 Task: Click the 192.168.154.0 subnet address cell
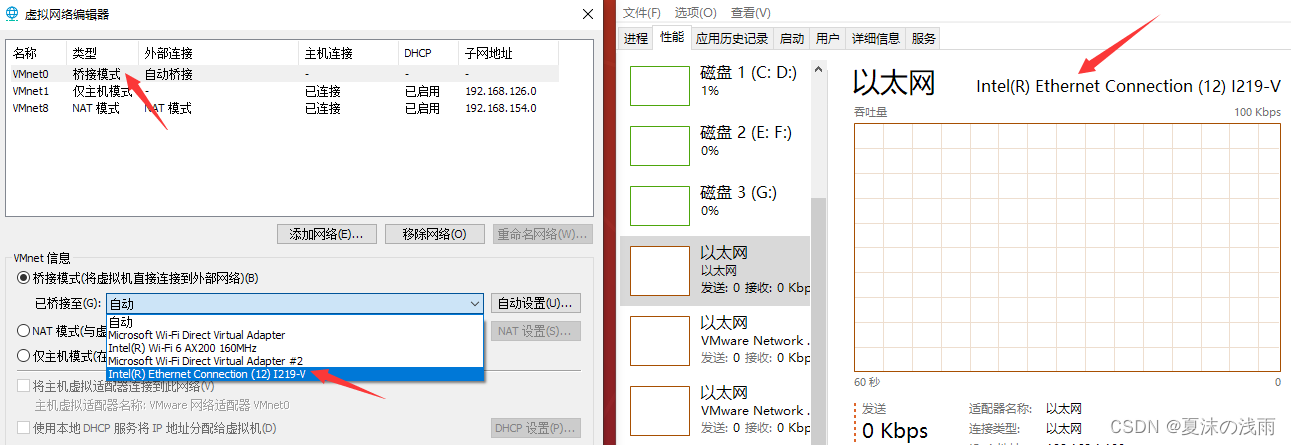click(x=501, y=108)
